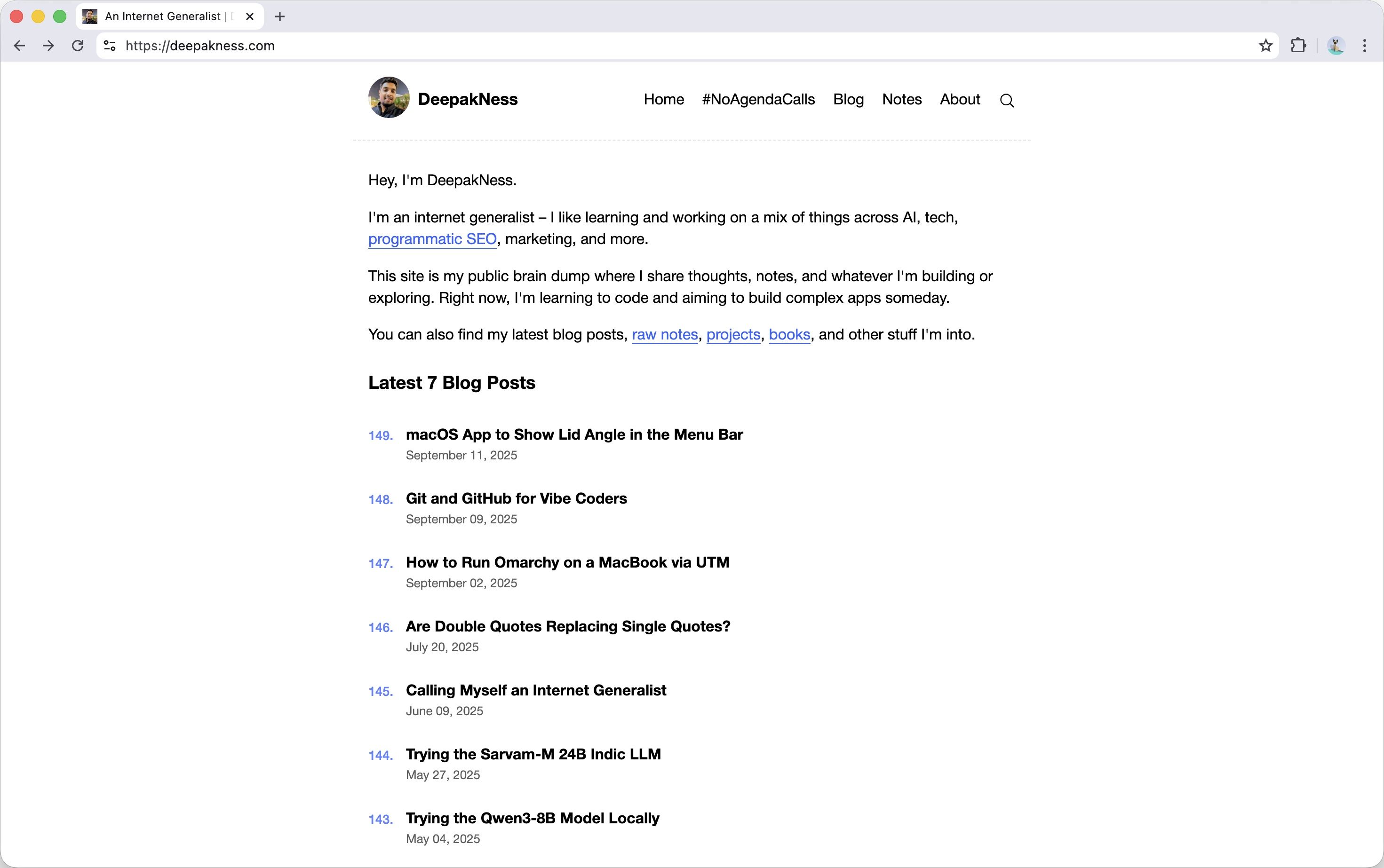Open post Git and GitHub for Vibe Coders

(516, 498)
